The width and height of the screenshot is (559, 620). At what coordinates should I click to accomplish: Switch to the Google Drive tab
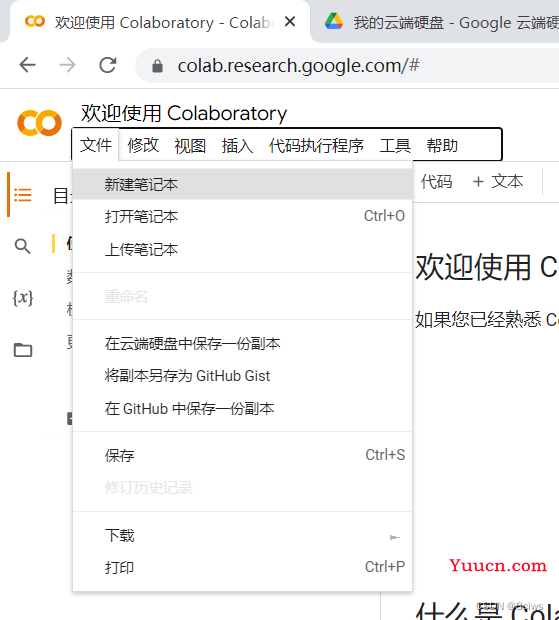point(435,22)
